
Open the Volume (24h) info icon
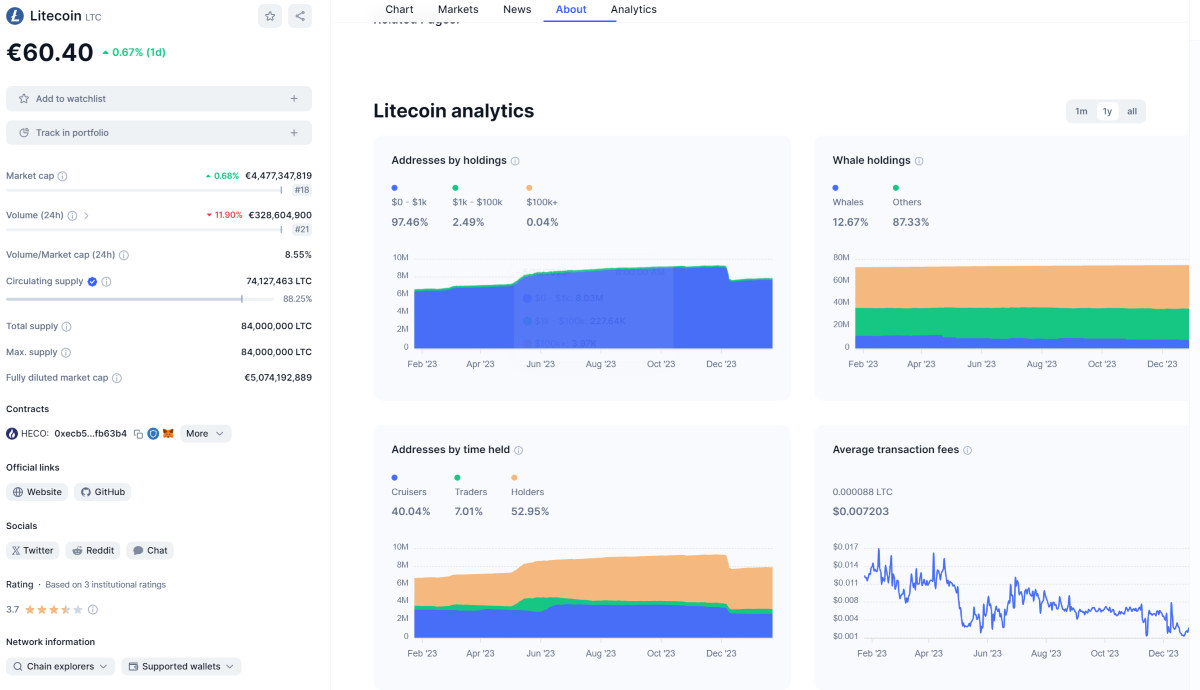click(x=71, y=215)
